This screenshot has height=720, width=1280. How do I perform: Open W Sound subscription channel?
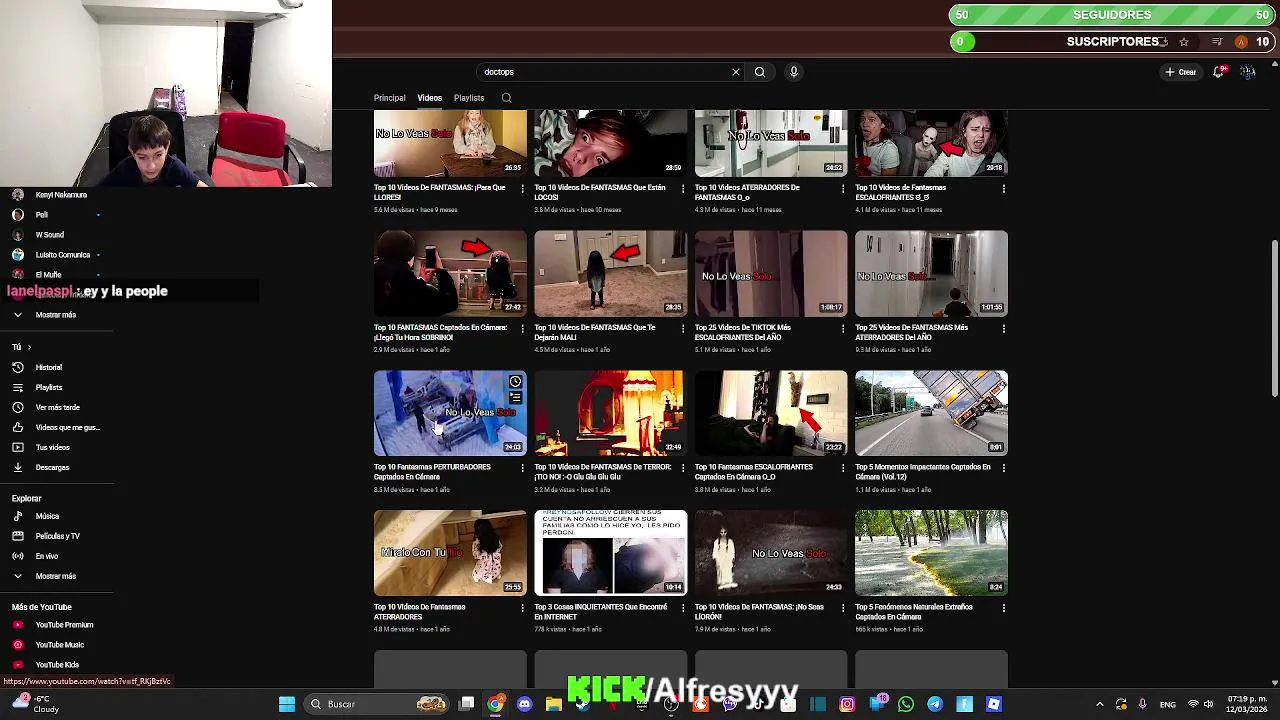[x=49, y=235]
